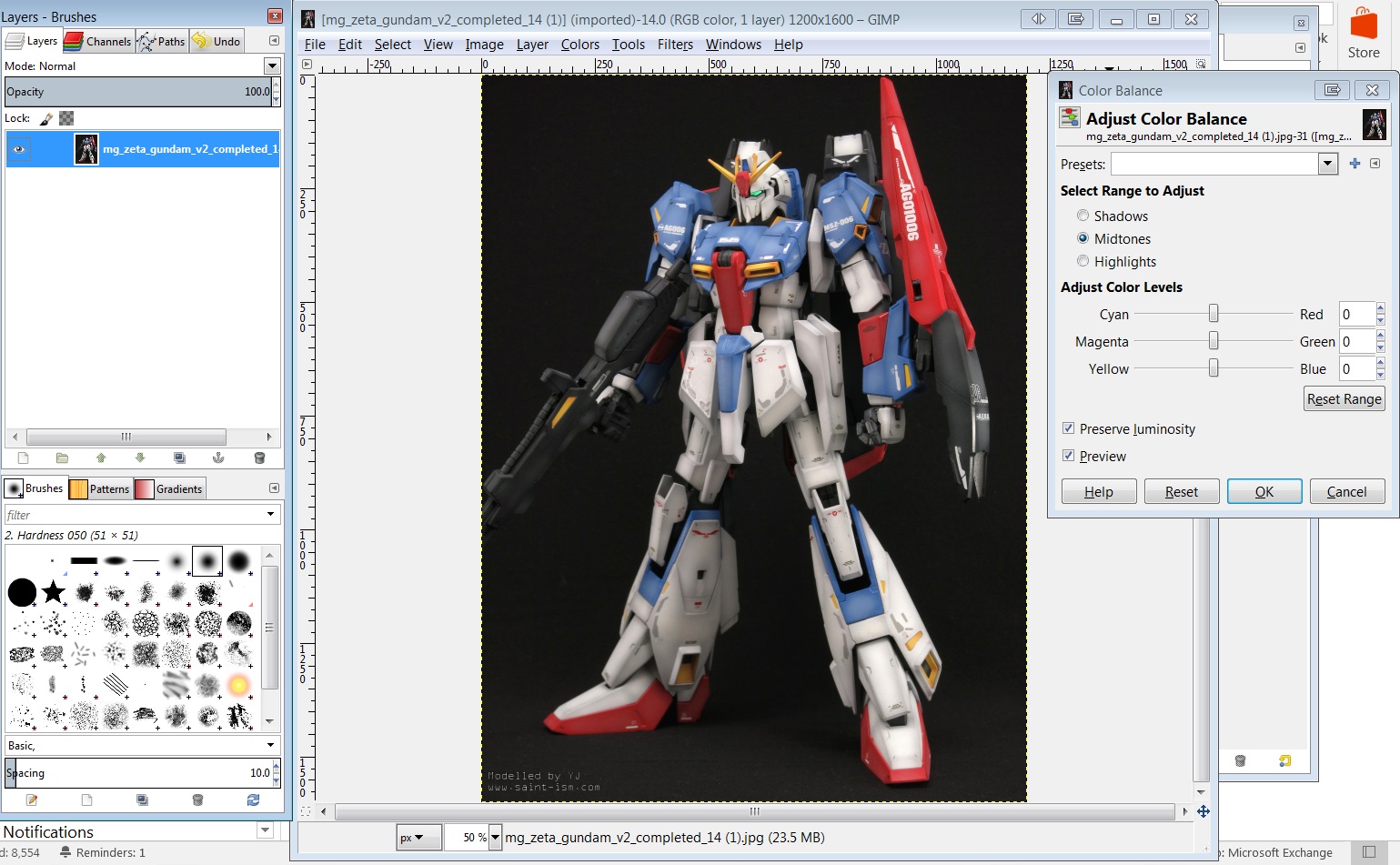1400x865 pixels.
Task: Edit the selected brush (pencil icon)
Action: (32, 800)
